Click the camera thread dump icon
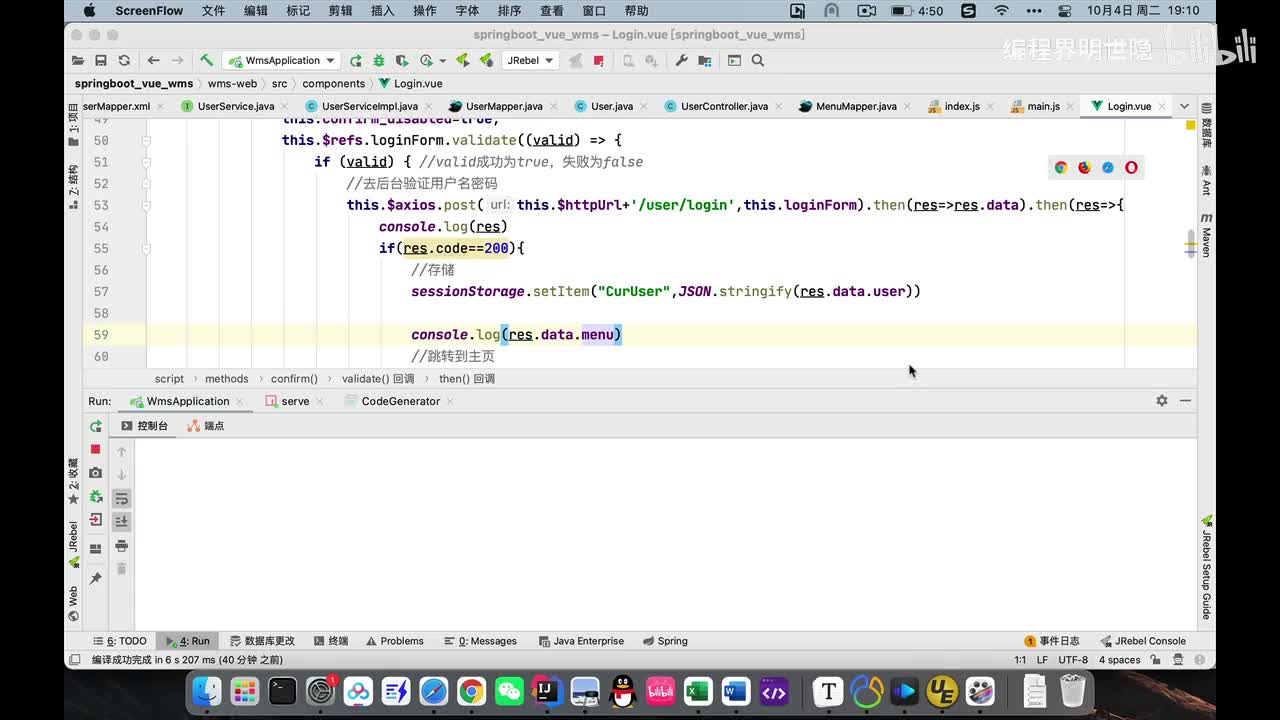Image resolution: width=1280 pixels, height=720 pixels. [x=96, y=473]
